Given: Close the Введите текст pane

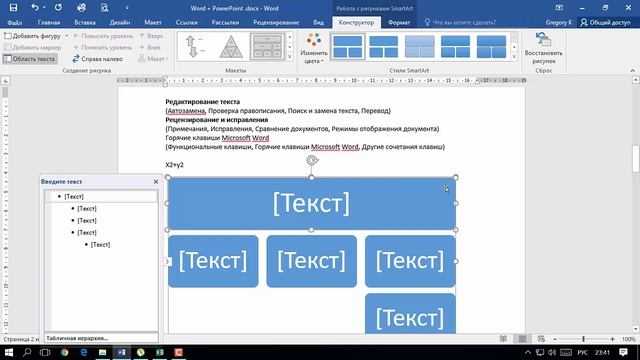Looking at the screenshot, I should (156, 182).
